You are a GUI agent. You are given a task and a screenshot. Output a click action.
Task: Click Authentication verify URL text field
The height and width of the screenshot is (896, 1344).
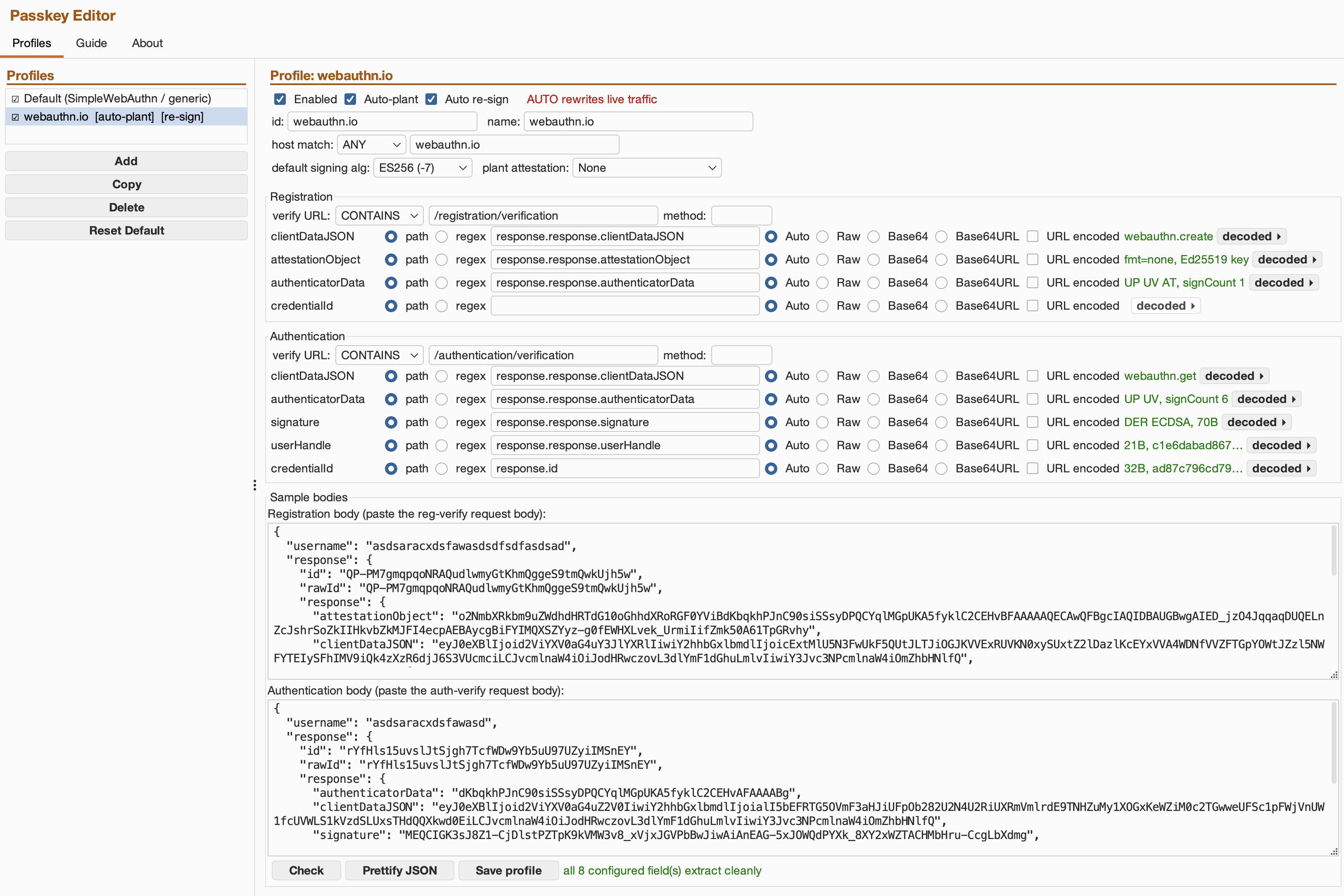pyautogui.click(x=543, y=356)
